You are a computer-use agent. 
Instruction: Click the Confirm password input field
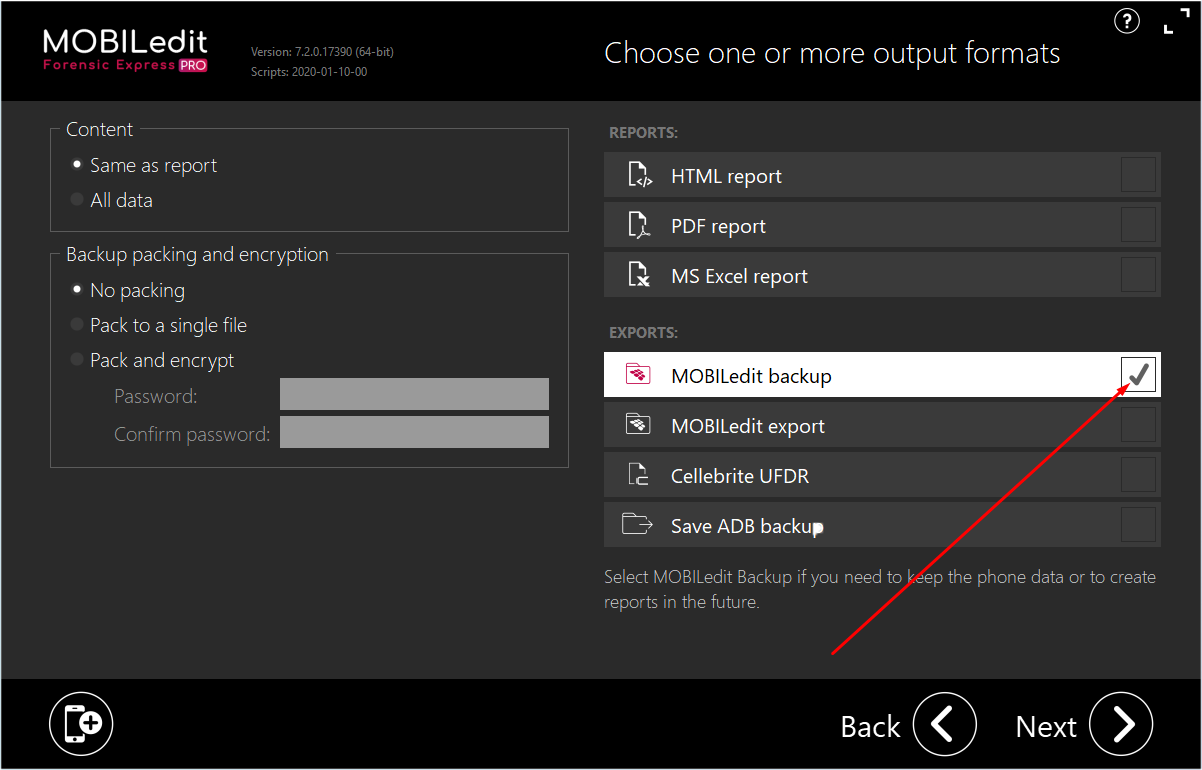[414, 432]
